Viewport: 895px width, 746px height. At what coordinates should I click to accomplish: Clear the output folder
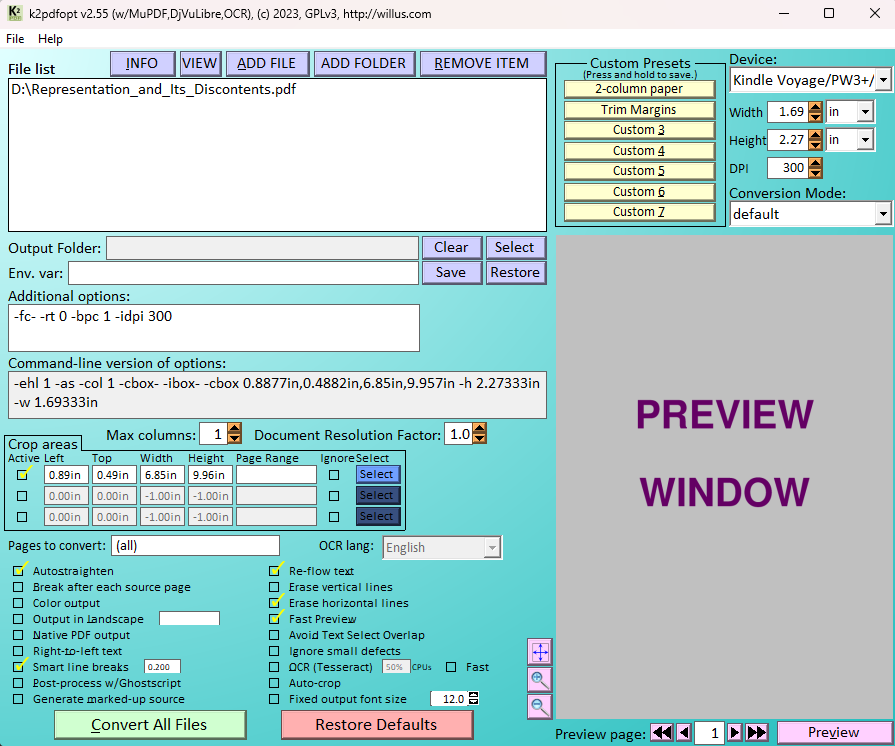tap(451, 248)
